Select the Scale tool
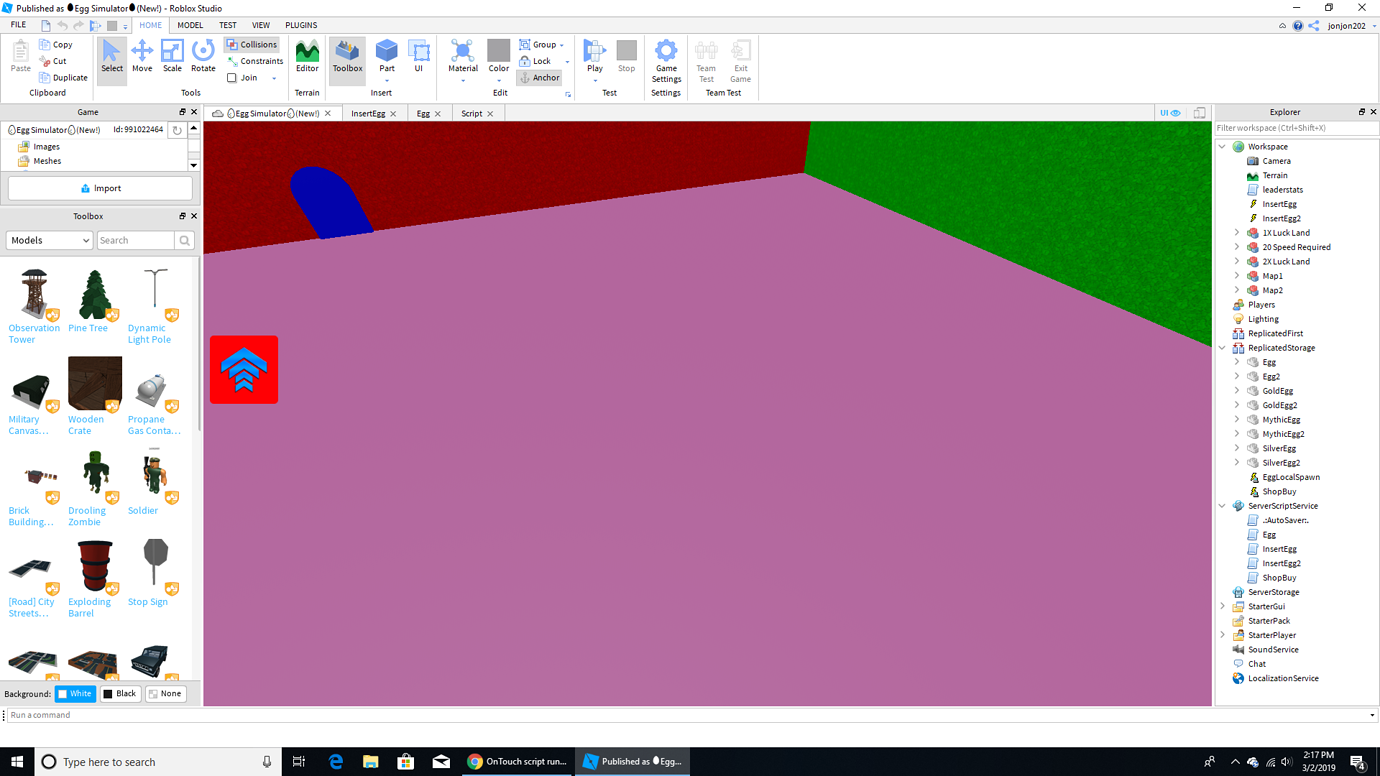This screenshot has width=1380, height=776. tap(172, 58)
